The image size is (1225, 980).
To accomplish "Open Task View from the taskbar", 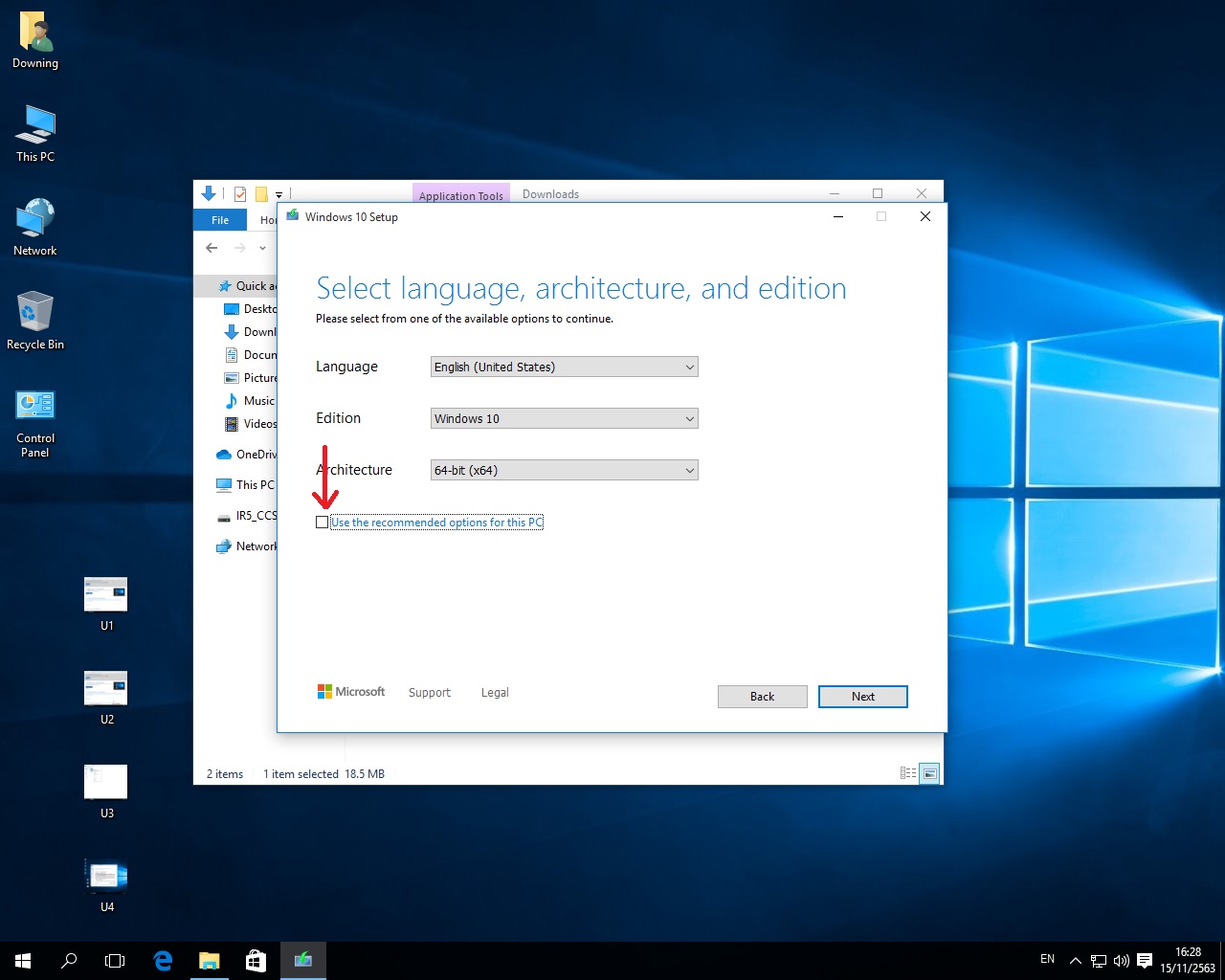I will coord(115,961).
